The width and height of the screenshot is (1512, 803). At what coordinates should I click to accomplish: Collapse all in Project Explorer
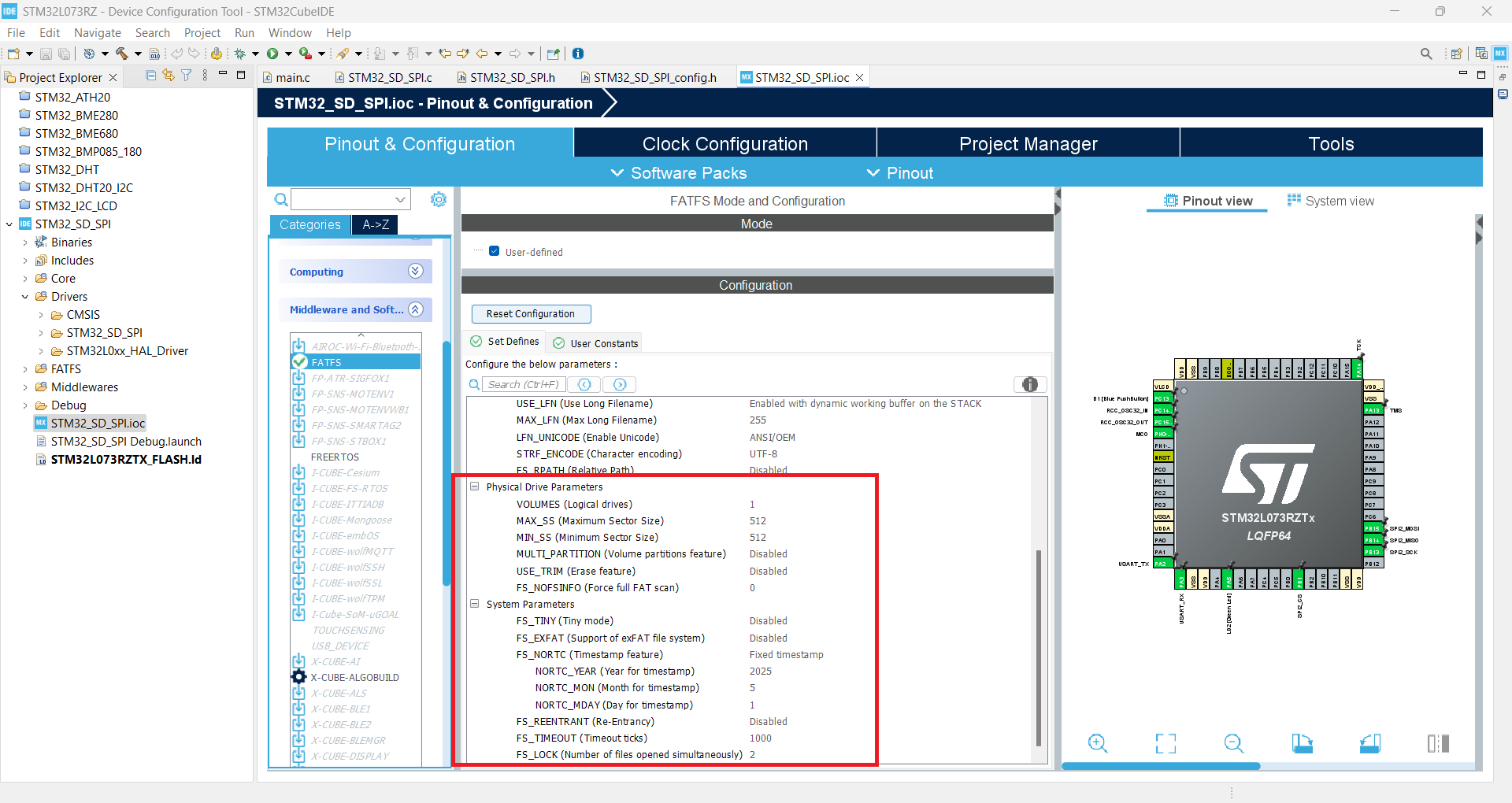[151, 76]
